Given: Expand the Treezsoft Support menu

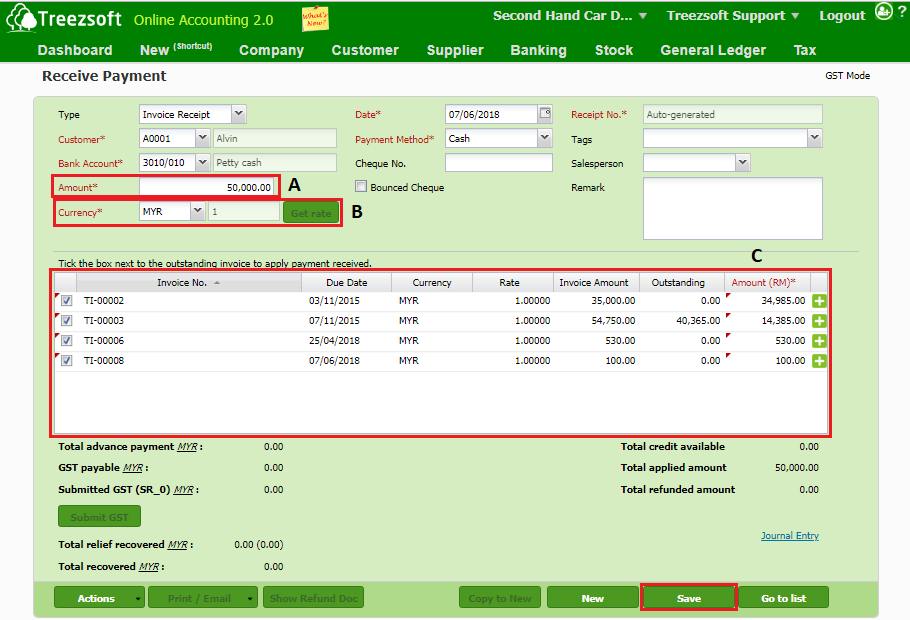Looking at the screenshot, I should (732, 16).
